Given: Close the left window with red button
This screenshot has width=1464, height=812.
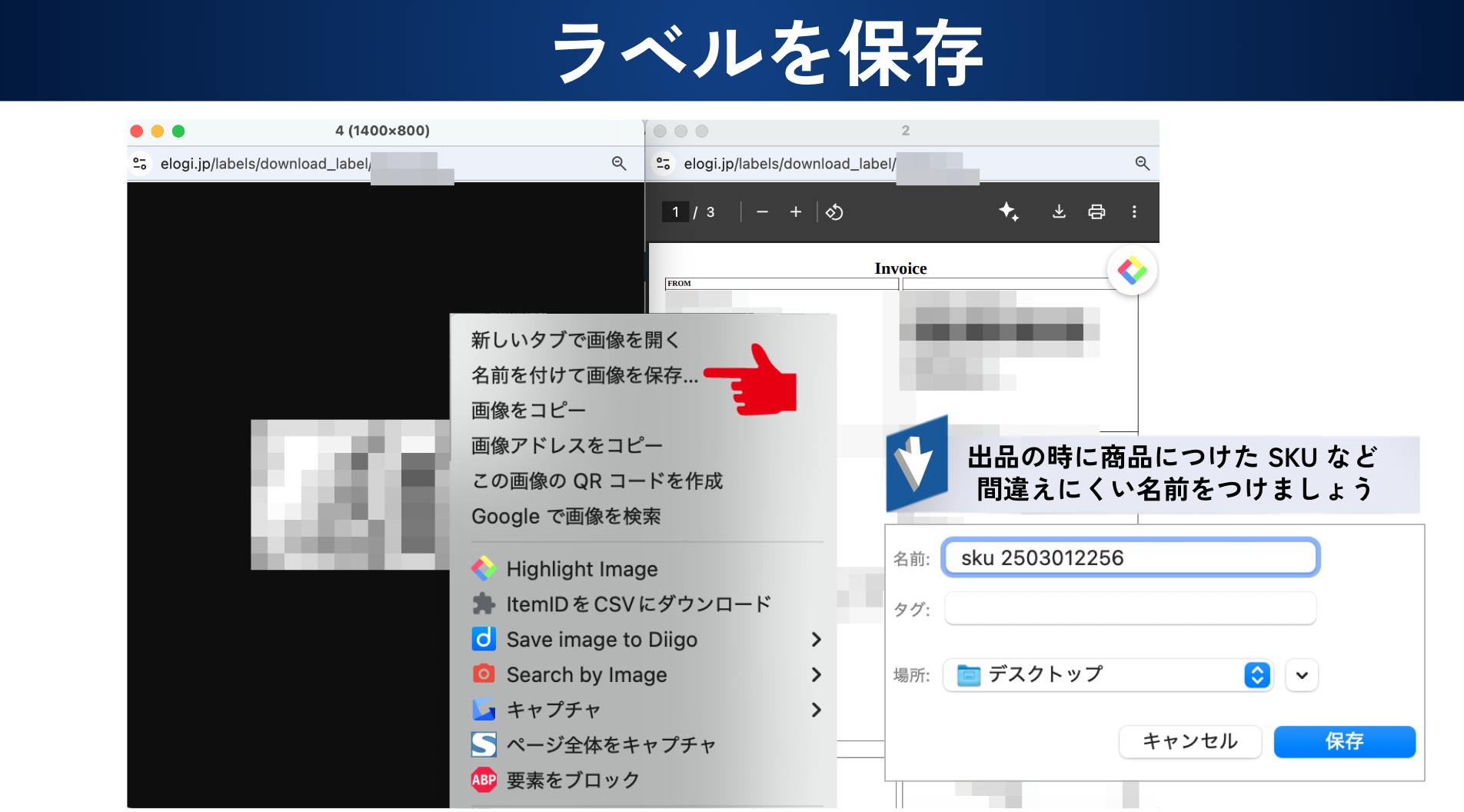Looking at the screenshot, I should 137,131.
